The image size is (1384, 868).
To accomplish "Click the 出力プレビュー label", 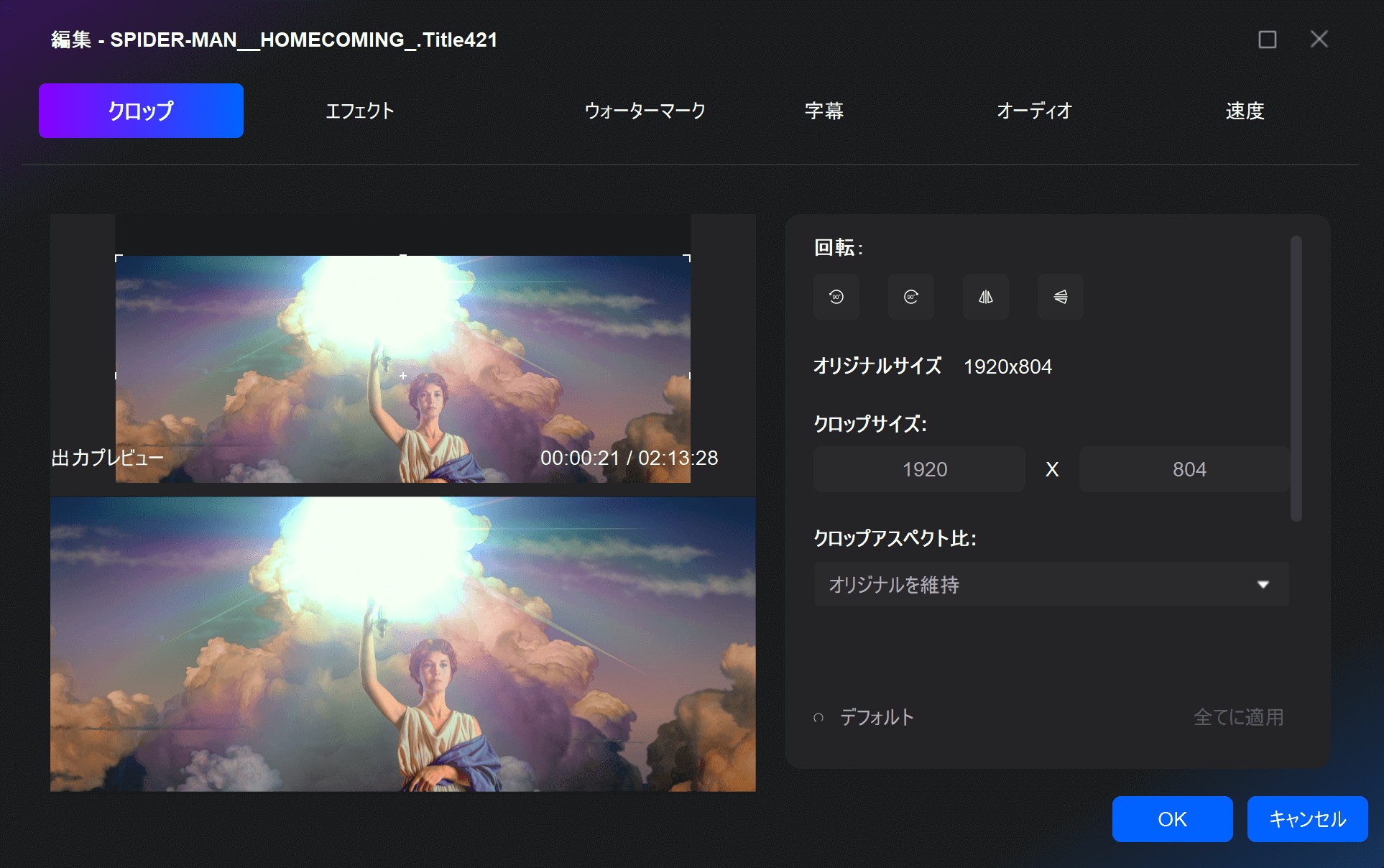I will click(108, 458).
